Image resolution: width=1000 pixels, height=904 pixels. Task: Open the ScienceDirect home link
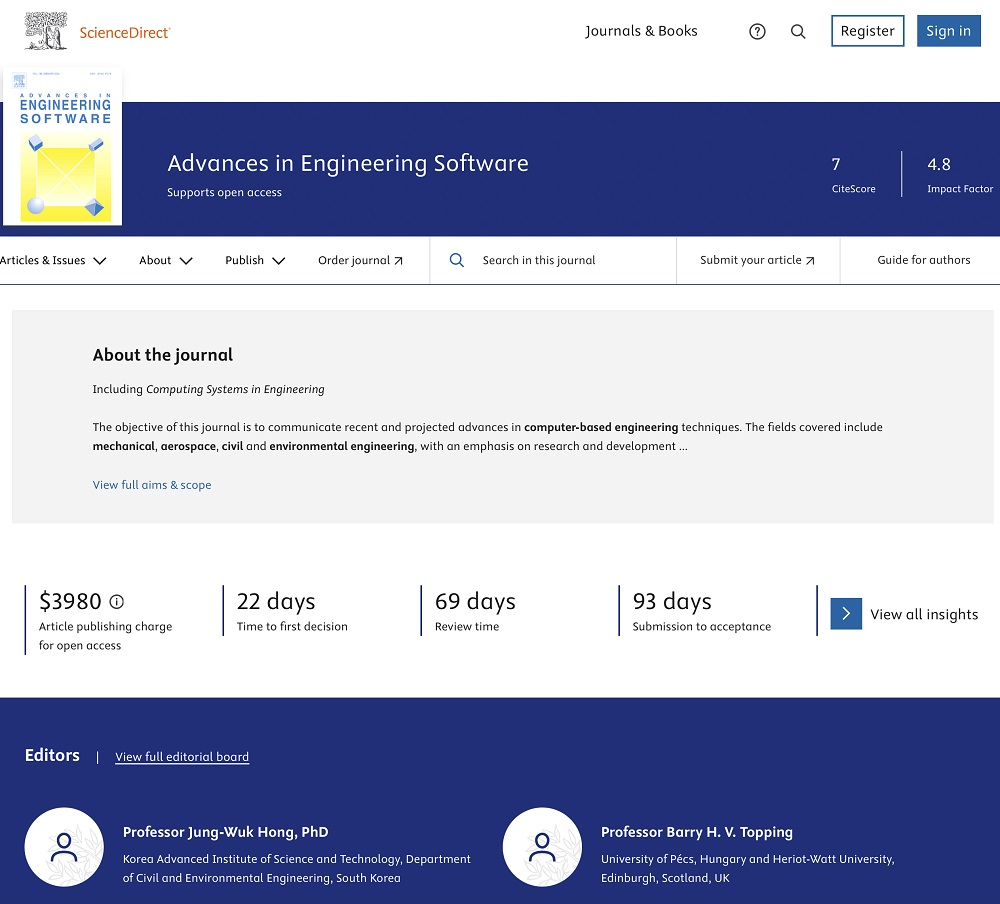124,33
